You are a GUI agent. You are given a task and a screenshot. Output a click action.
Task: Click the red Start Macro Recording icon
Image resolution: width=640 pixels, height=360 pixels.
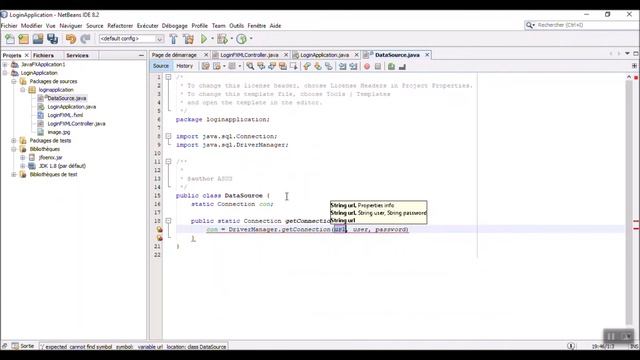click(367, 66)
